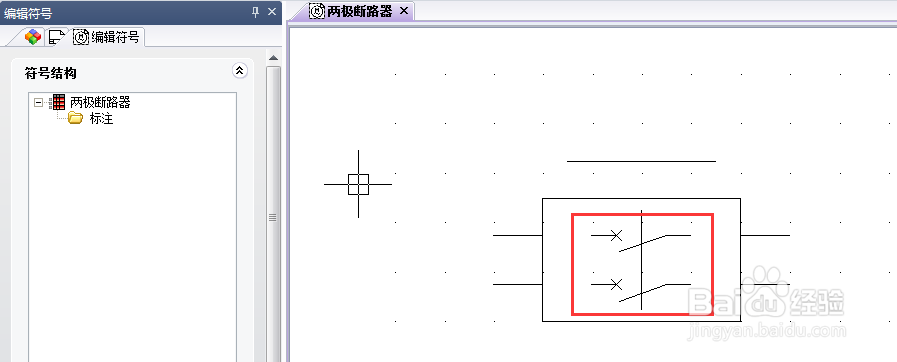The width and height of the screenshot is (897, 362).
Task: Select the lower left connection line of the breaker
Action: pyautogui.click(x=518, y=284)
